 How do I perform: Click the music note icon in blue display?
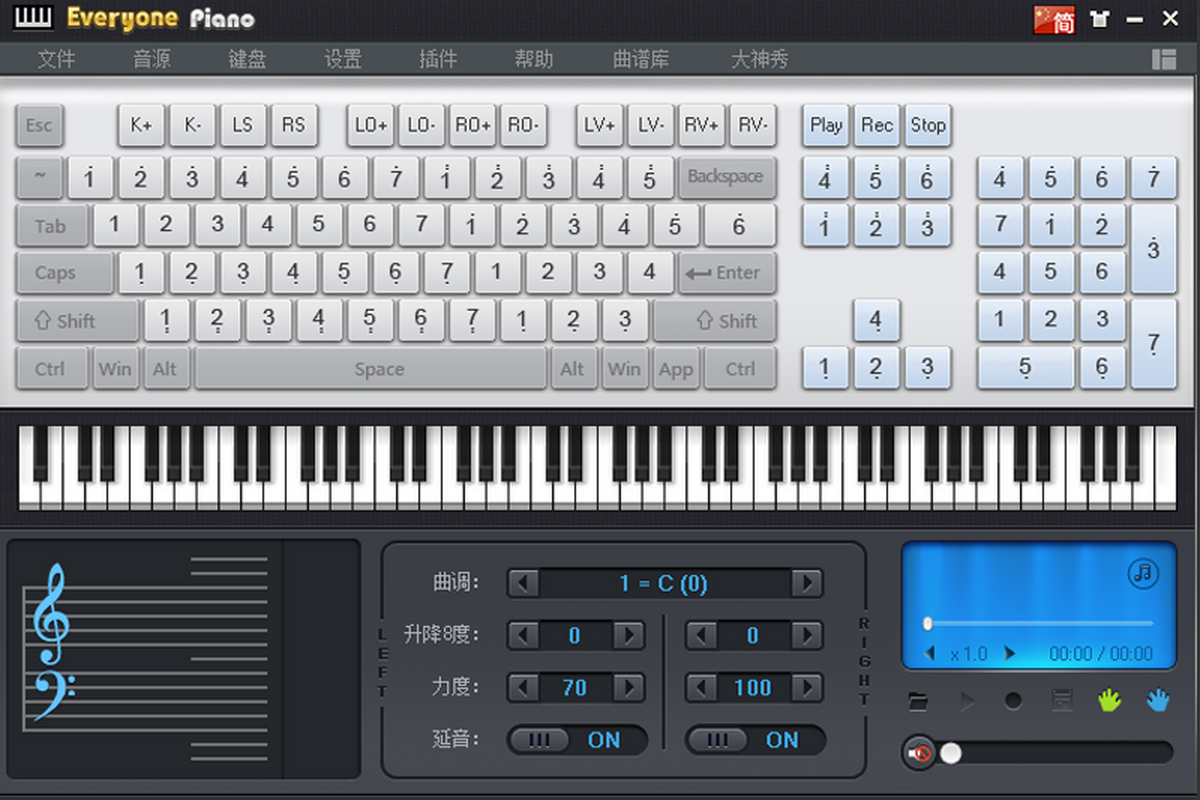[x=1142, y=573]
